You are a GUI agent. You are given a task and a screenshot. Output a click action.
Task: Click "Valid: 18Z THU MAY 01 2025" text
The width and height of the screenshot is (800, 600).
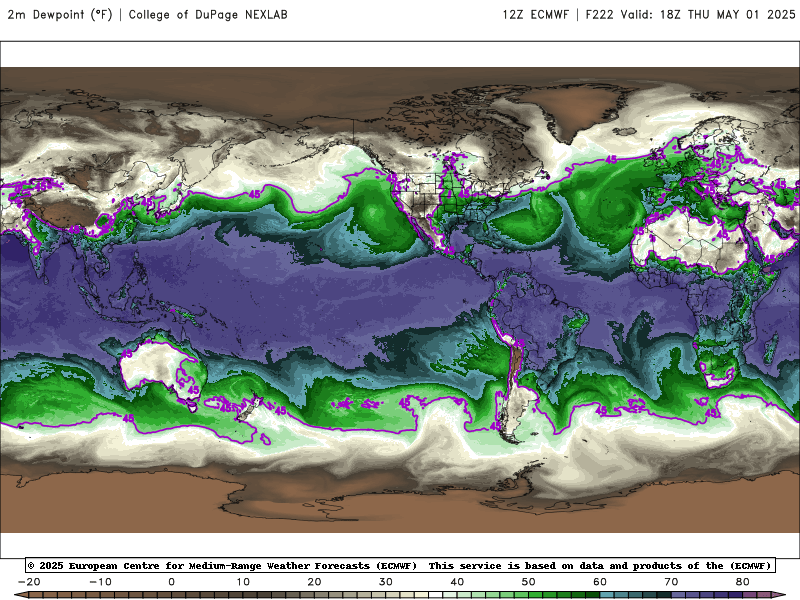click(708, 14)
